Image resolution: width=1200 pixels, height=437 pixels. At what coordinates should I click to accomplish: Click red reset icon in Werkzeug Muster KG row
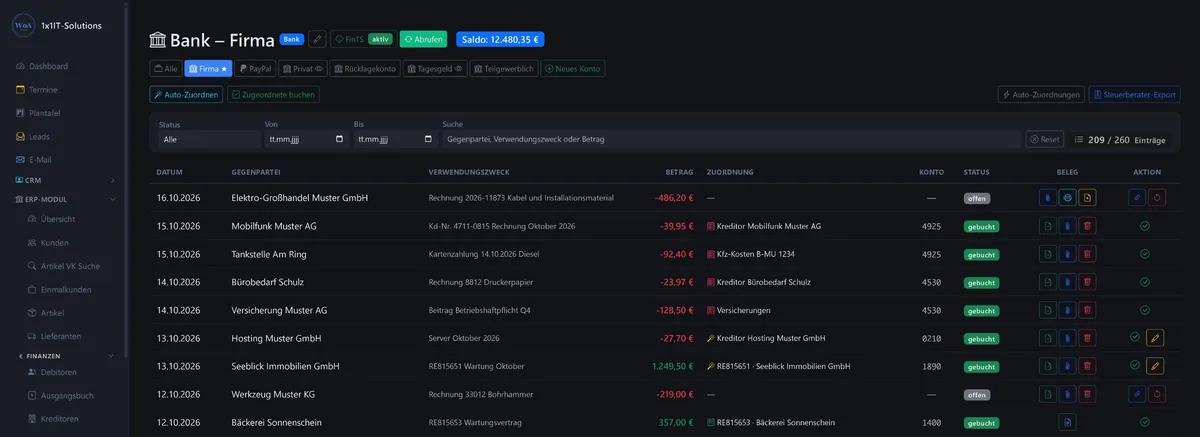click(1157, 394)
